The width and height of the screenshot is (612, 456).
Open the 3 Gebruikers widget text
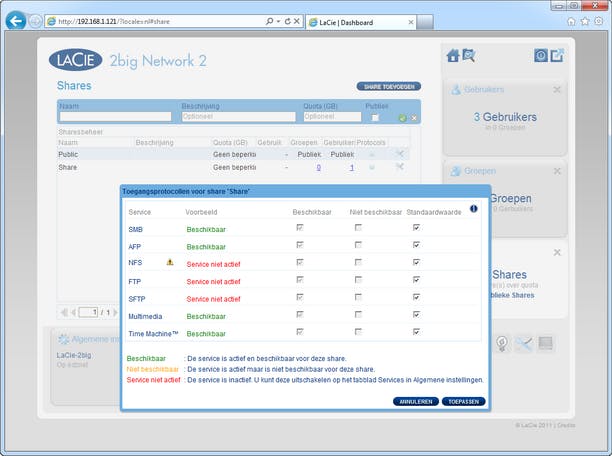(x=505, y=117)
